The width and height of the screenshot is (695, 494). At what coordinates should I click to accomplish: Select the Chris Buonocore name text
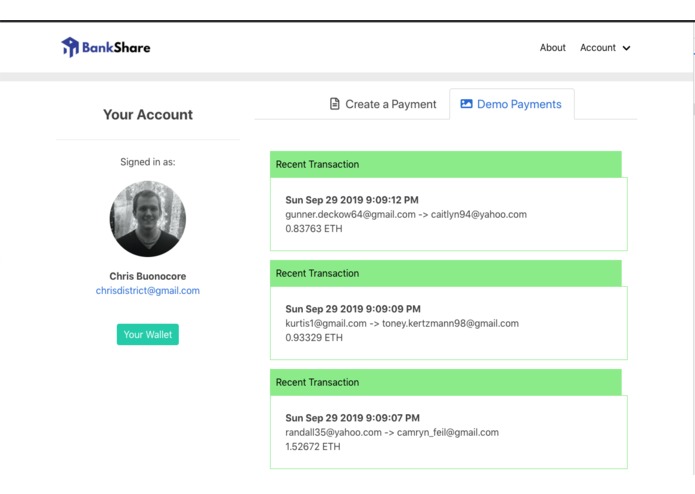tap(148, 276)
